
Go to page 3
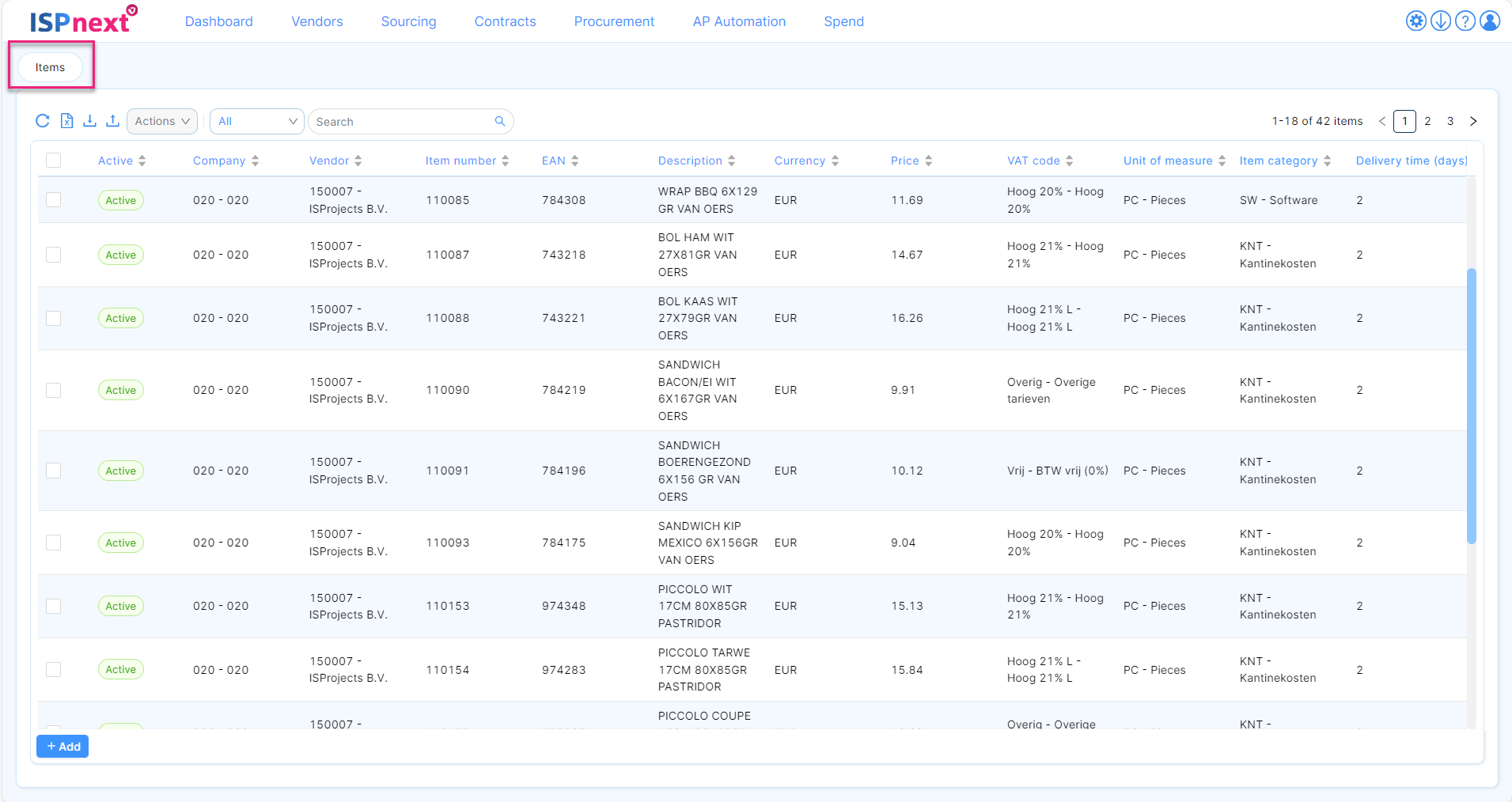[1450, 121]
